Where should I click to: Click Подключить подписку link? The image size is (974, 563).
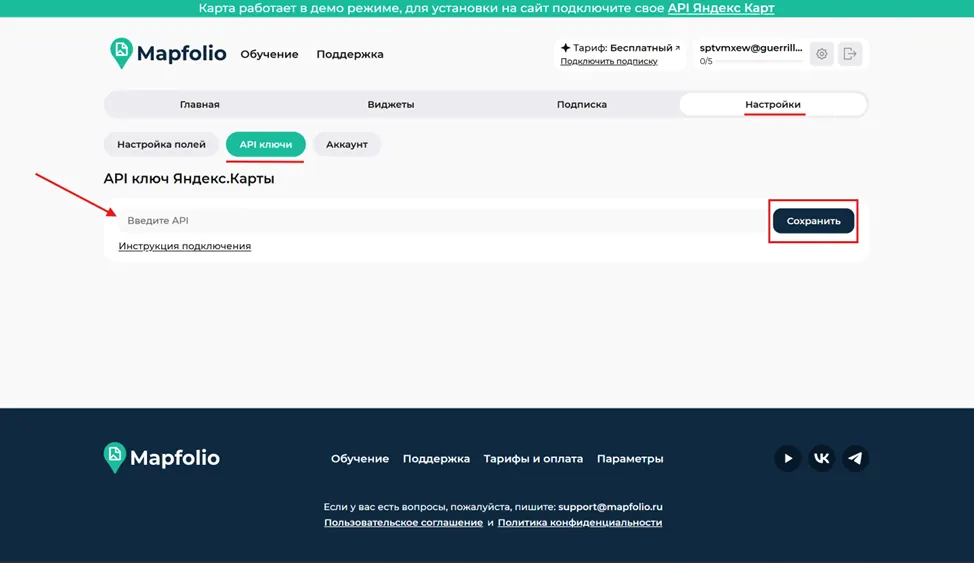pyautogui.click(x=609, y=61)
